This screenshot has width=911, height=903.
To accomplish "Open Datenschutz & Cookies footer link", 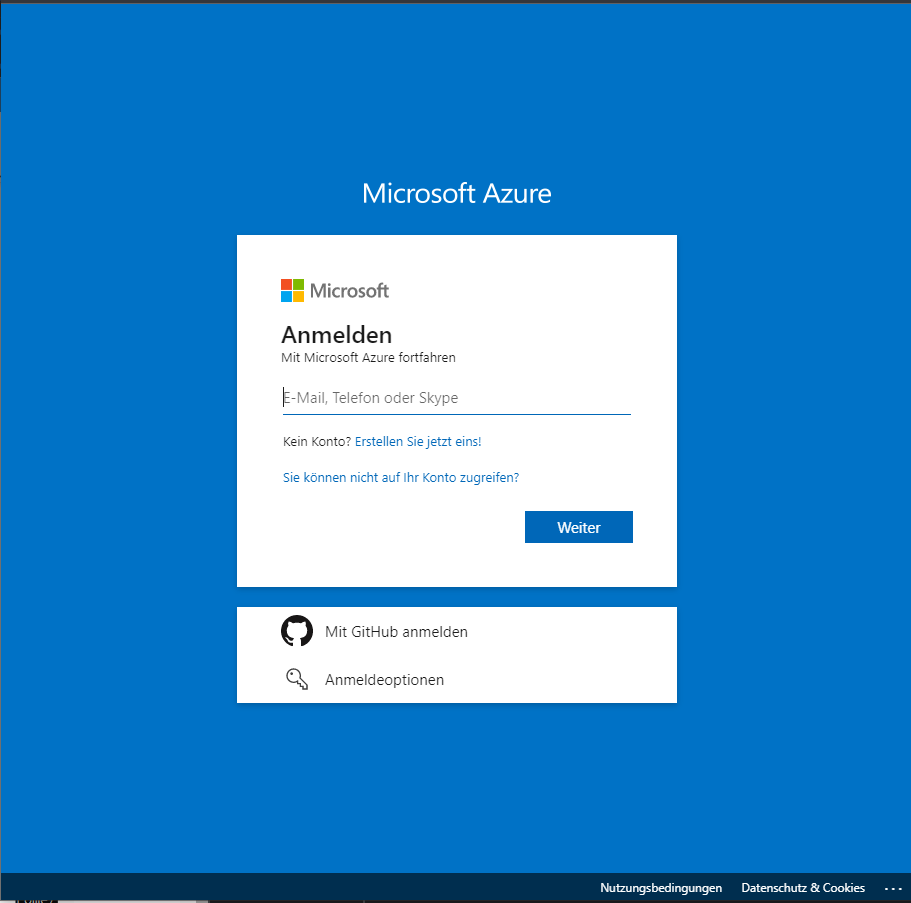I will coord(803,888).
